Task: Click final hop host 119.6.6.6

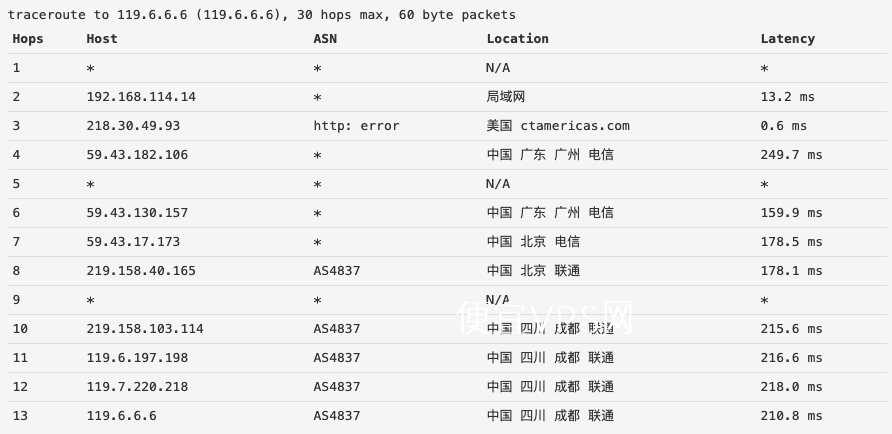Action: tap(121, 416)
